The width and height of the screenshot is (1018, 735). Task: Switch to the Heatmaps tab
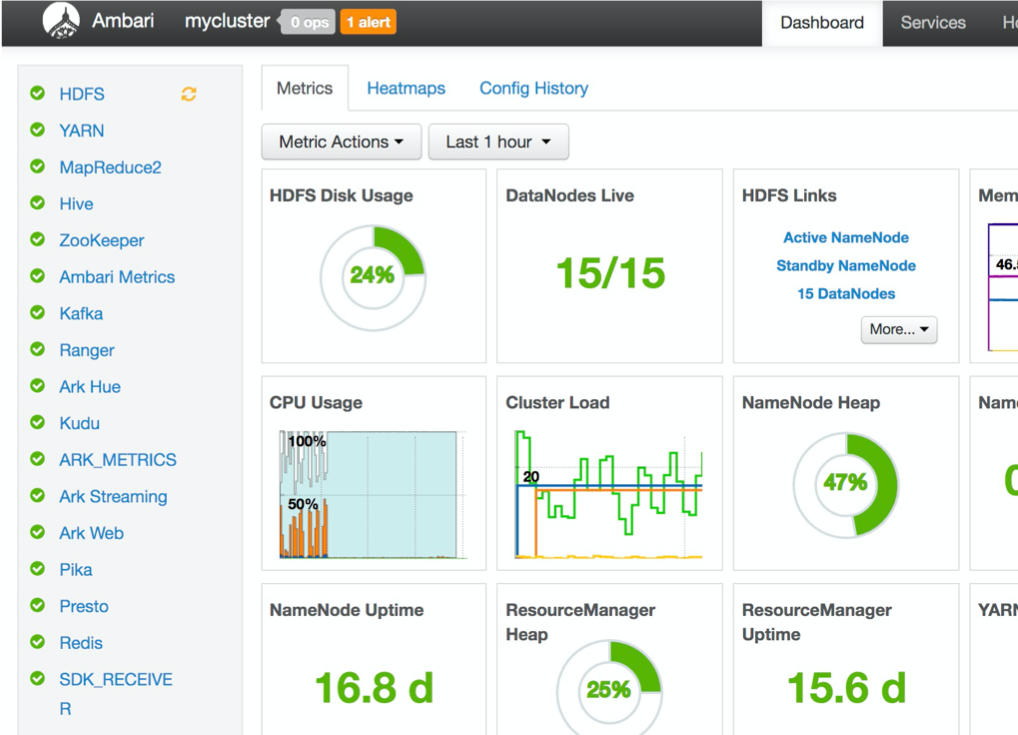[x=406, y=88]
